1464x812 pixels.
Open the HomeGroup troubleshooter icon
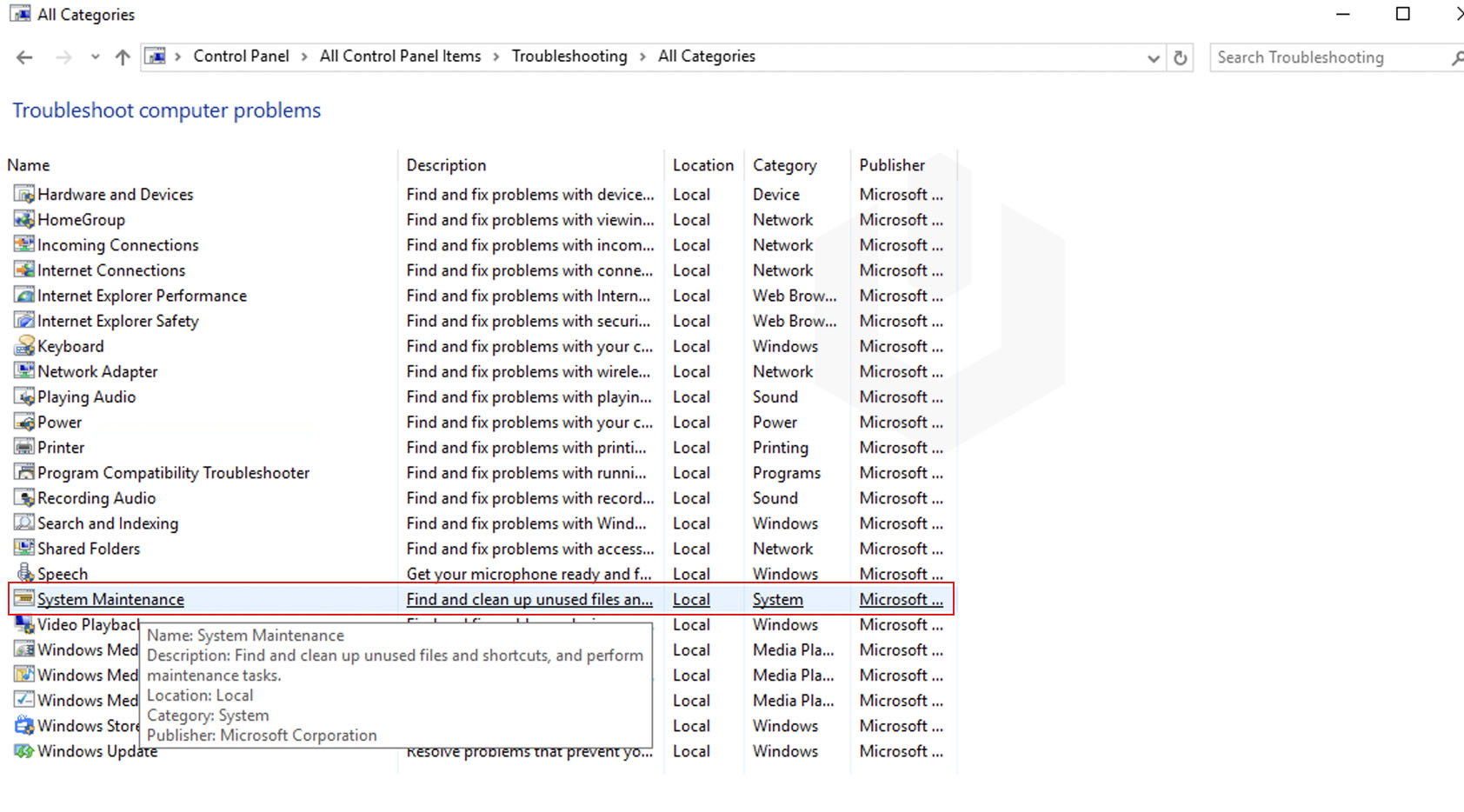23,219
